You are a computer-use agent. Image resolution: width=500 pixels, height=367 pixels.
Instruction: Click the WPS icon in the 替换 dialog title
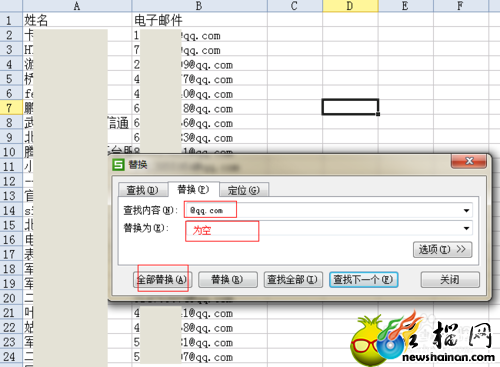pyautogui.click(x=118, y=165)
